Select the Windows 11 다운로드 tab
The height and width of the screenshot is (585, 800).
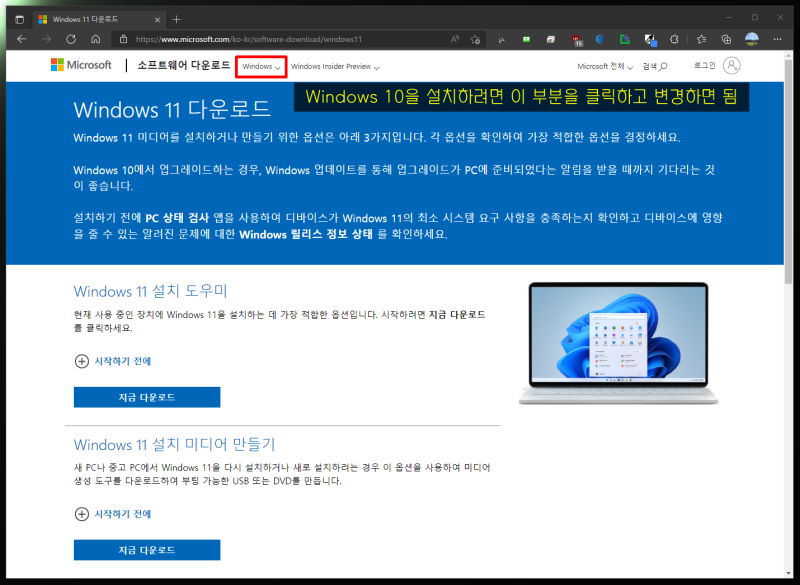(x=99, y=19)
